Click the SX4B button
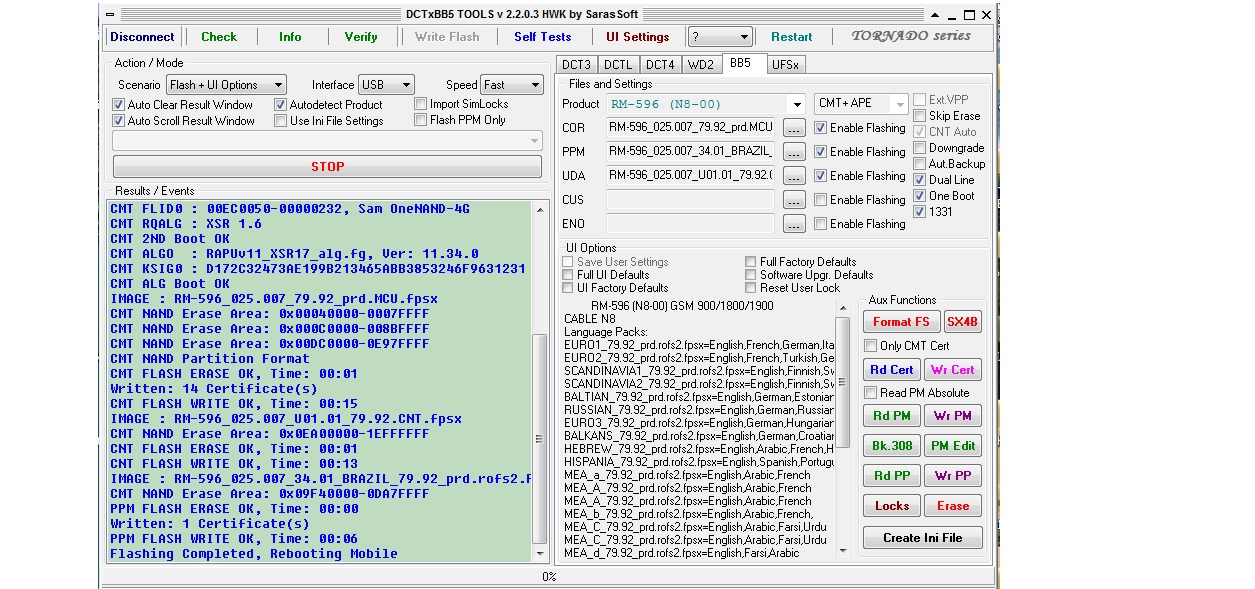The height and width of the screenshot is (589, 1255). [963, 322]
